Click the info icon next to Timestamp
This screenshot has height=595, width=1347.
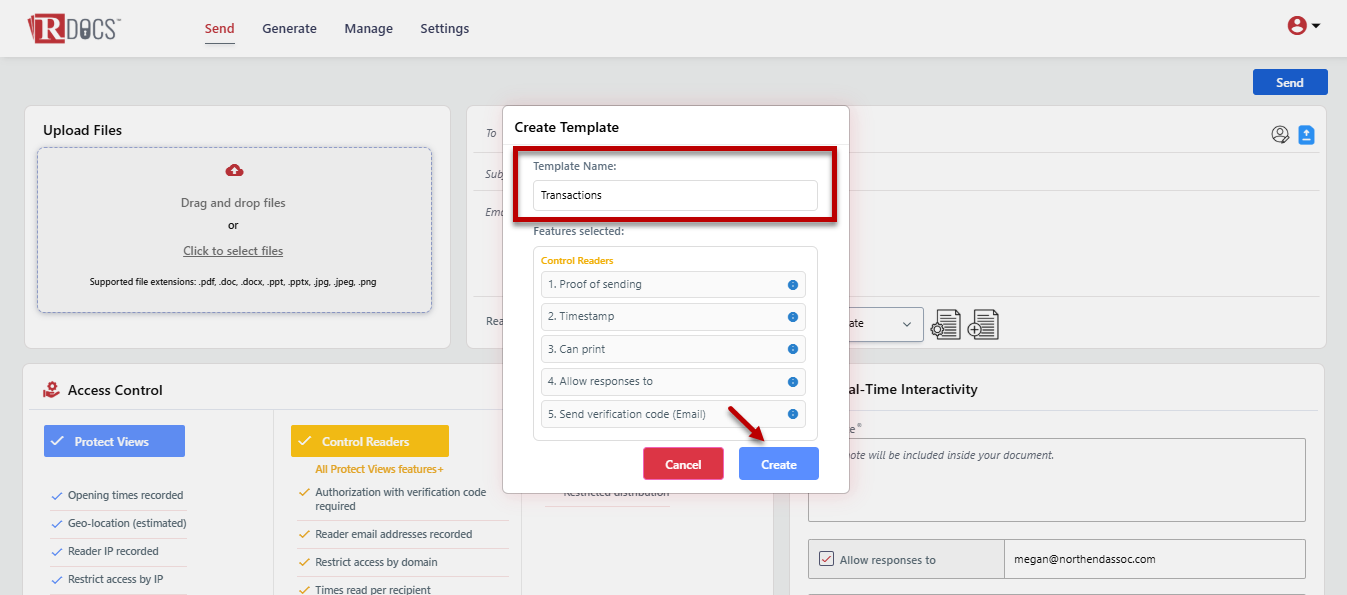(792, 317)
